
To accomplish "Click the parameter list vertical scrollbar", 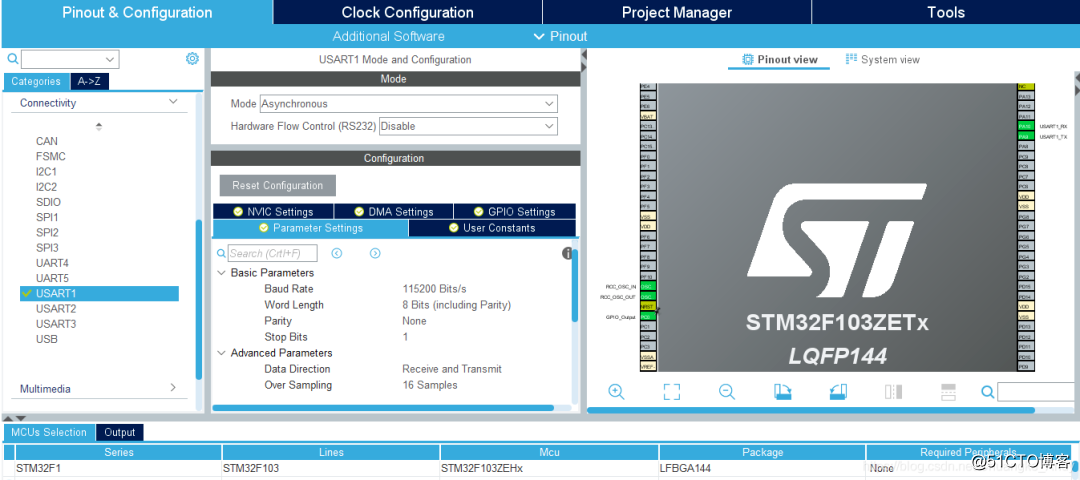I will (x=575, y=286).
